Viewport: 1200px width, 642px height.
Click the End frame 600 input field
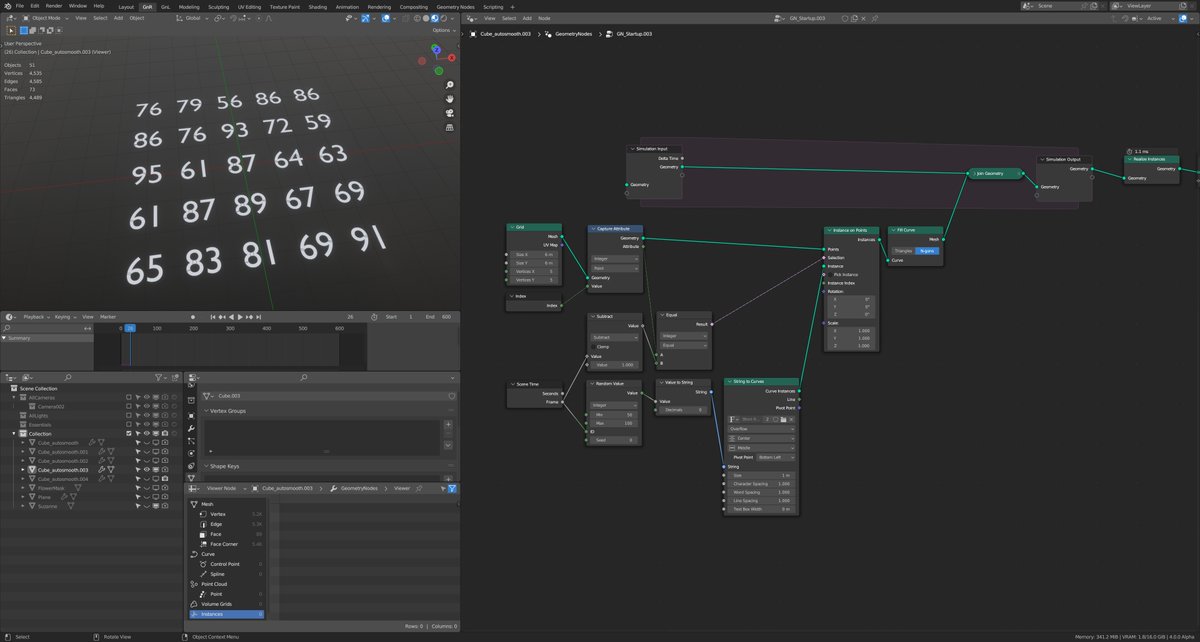tap(436, 317)
